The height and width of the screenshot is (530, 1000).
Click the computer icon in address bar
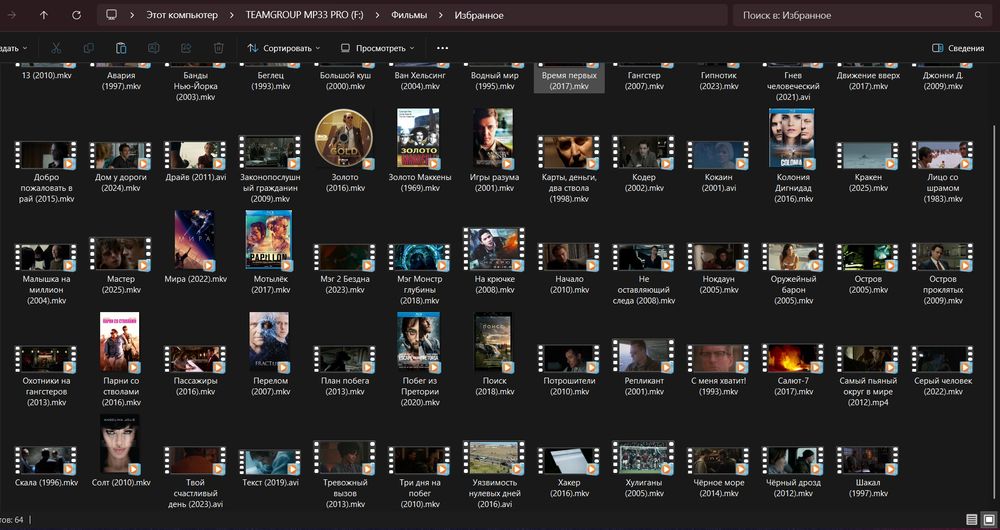112,15
